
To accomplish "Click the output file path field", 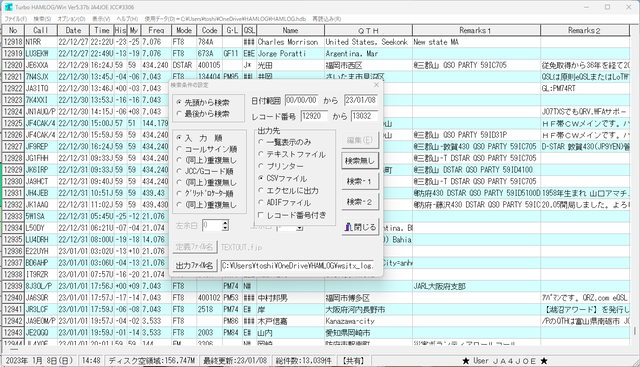I will 297,266.
